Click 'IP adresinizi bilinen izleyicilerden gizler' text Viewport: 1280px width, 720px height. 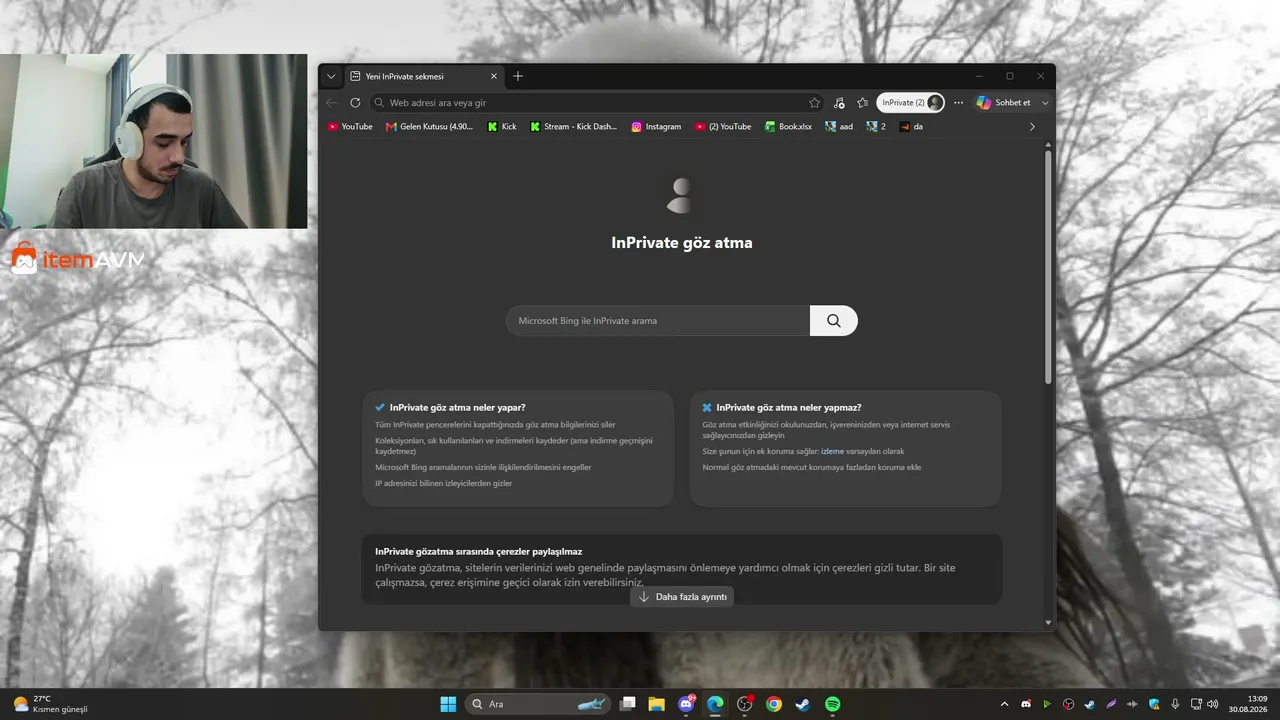point(444,484)
